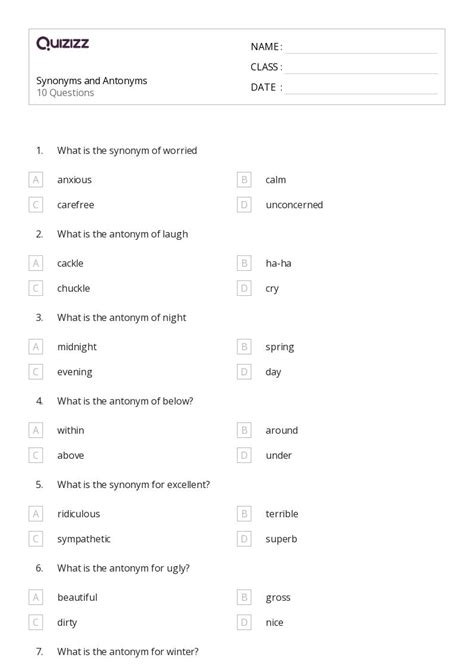Check box A beside beautiful
The image size is (474, 670).
click(x=35, y=597)
